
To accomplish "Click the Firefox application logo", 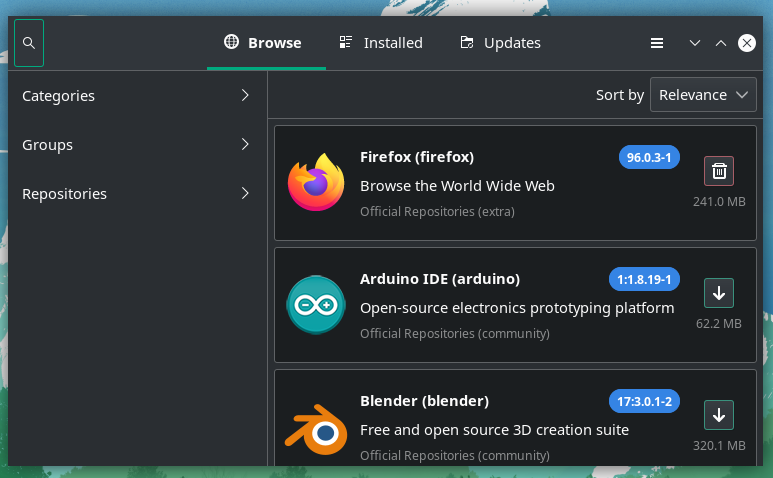I will [316, 182].
